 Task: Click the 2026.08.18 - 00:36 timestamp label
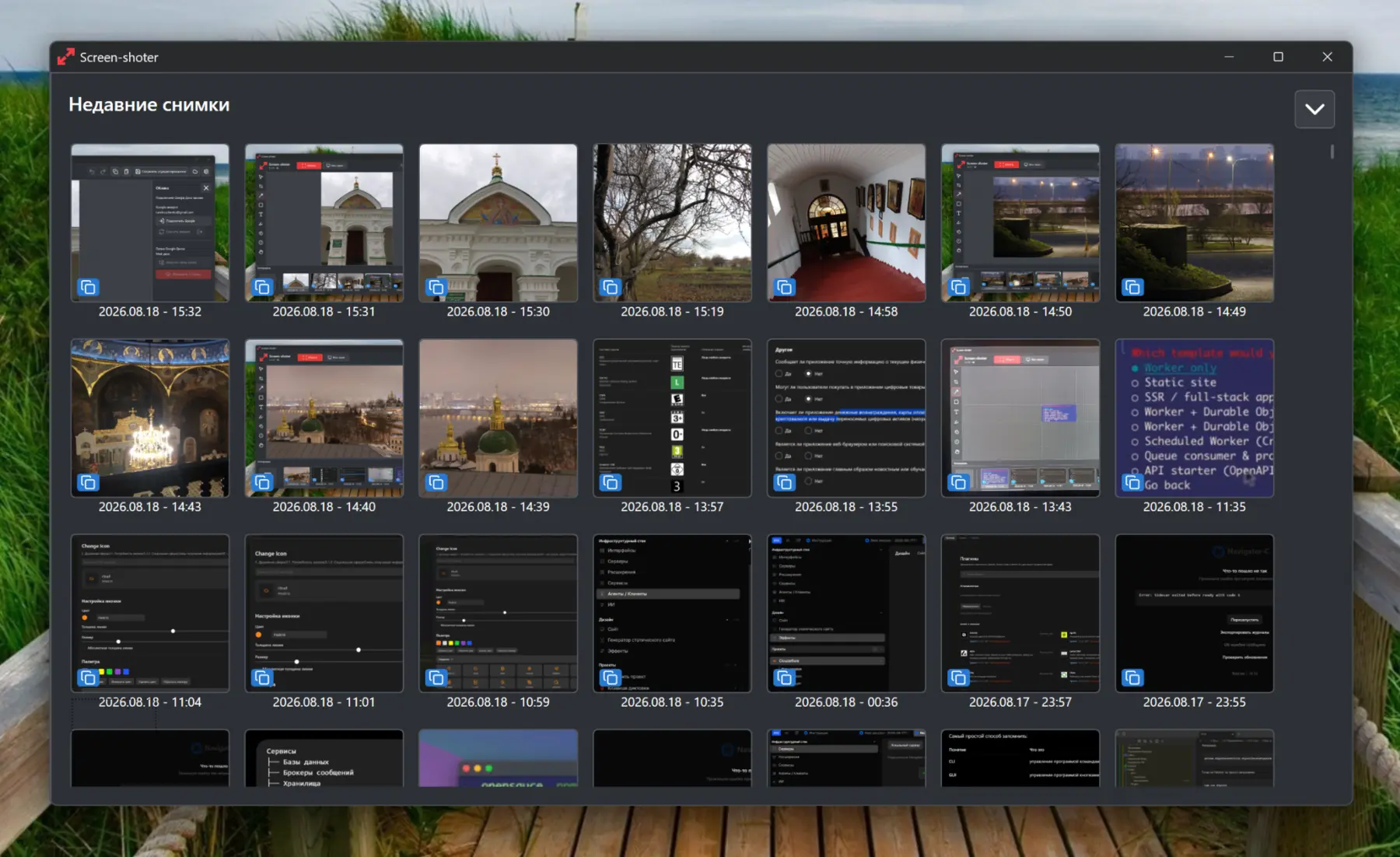tap(846, 702)
